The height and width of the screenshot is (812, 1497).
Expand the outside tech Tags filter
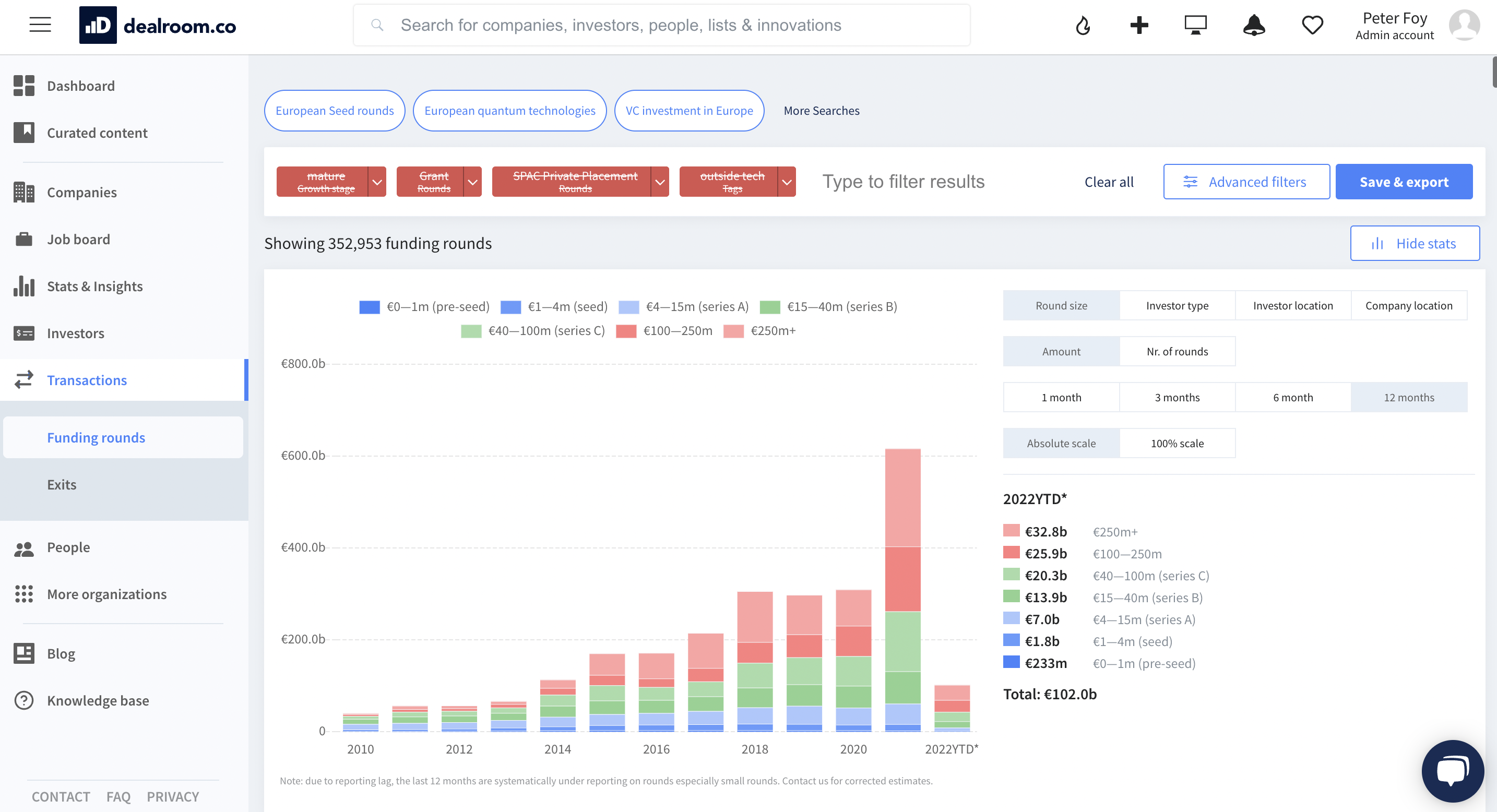786,181
